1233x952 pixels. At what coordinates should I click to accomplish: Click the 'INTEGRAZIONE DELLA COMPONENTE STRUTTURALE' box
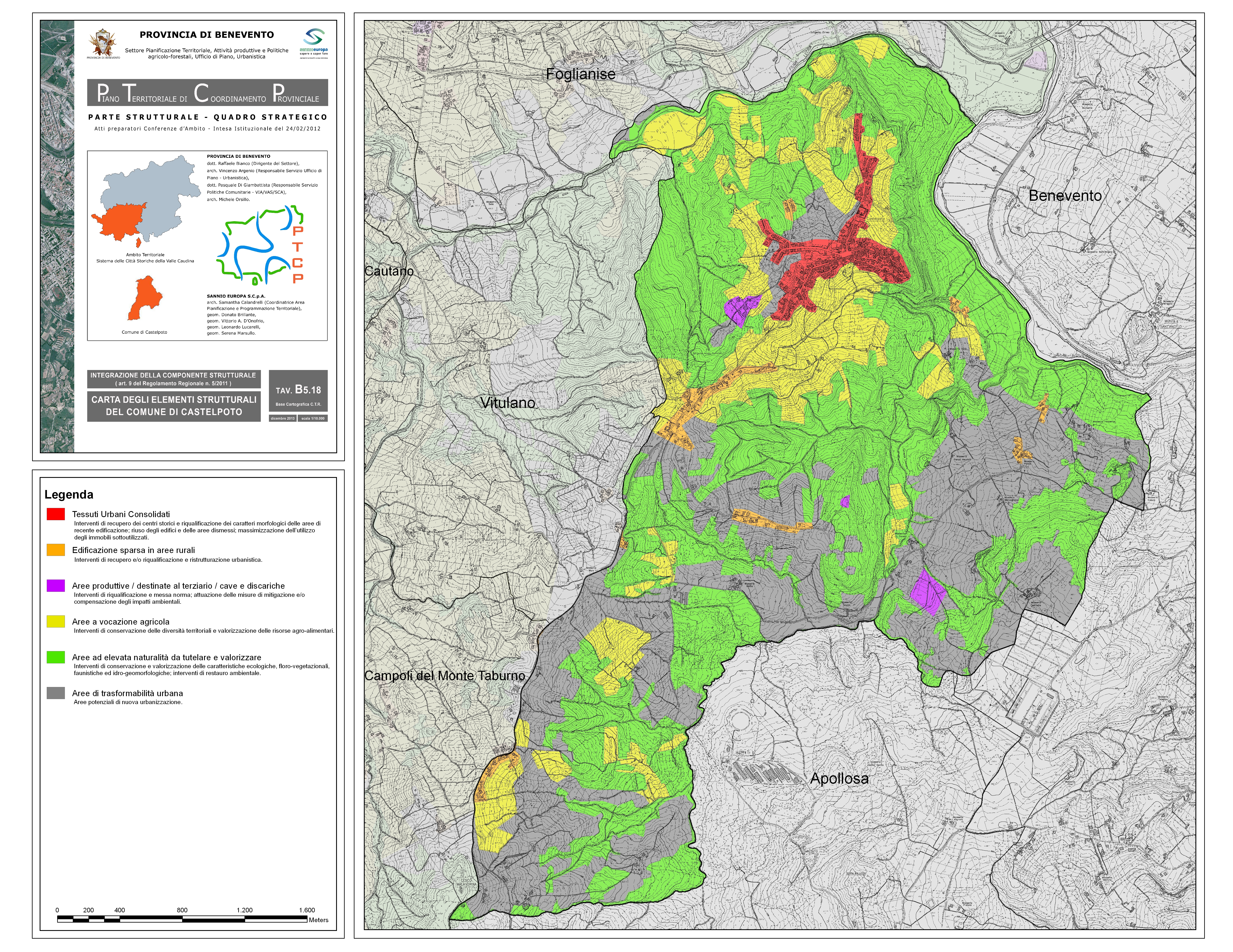(174, 379)
